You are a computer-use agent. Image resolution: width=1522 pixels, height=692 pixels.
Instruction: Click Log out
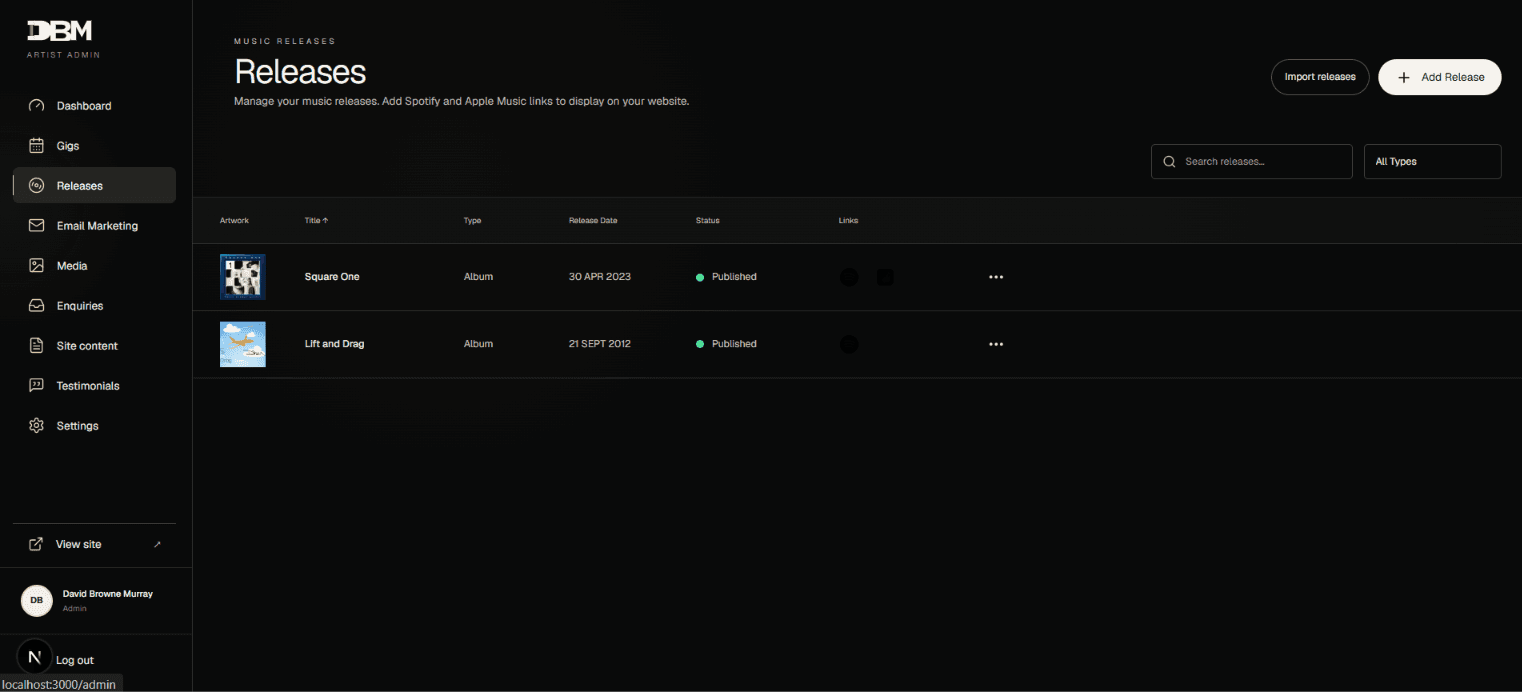point(75,660)
